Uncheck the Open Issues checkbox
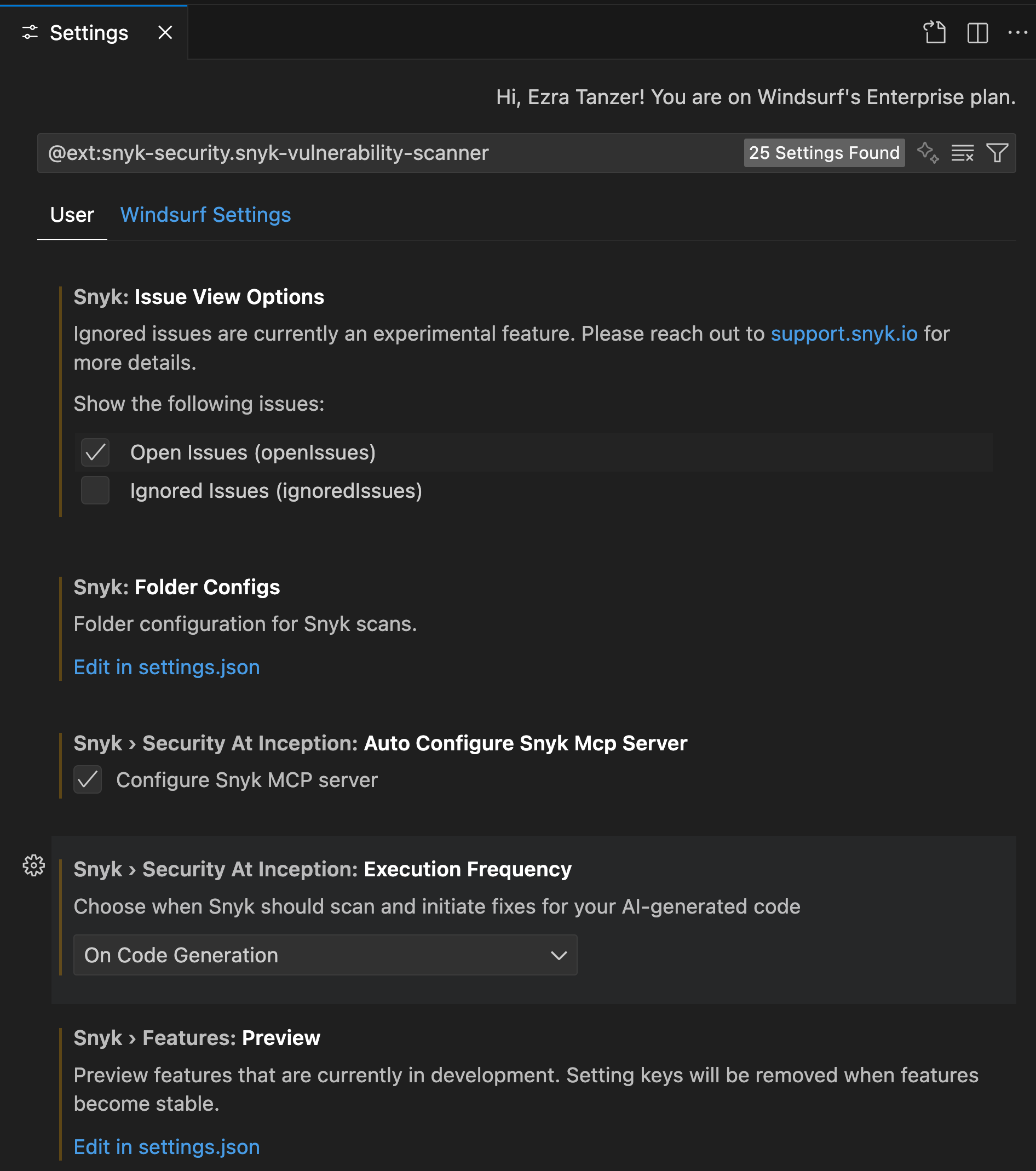 pyautogui.click(x=95, y=452)
